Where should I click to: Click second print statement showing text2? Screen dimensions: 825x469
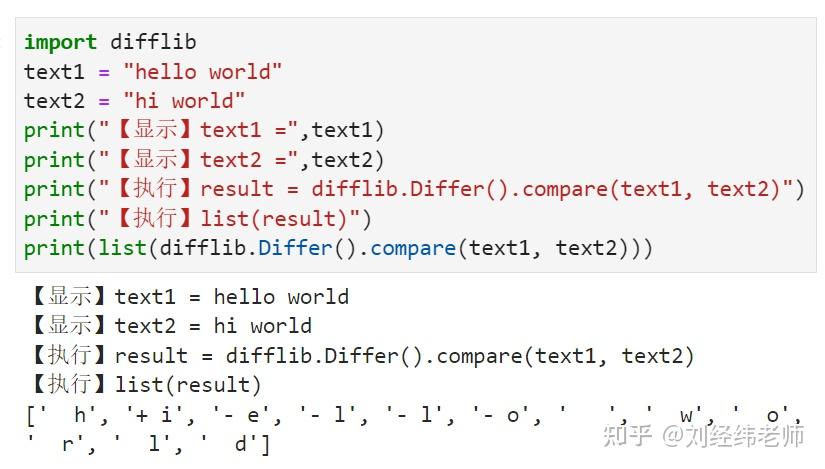click(204, 159)
